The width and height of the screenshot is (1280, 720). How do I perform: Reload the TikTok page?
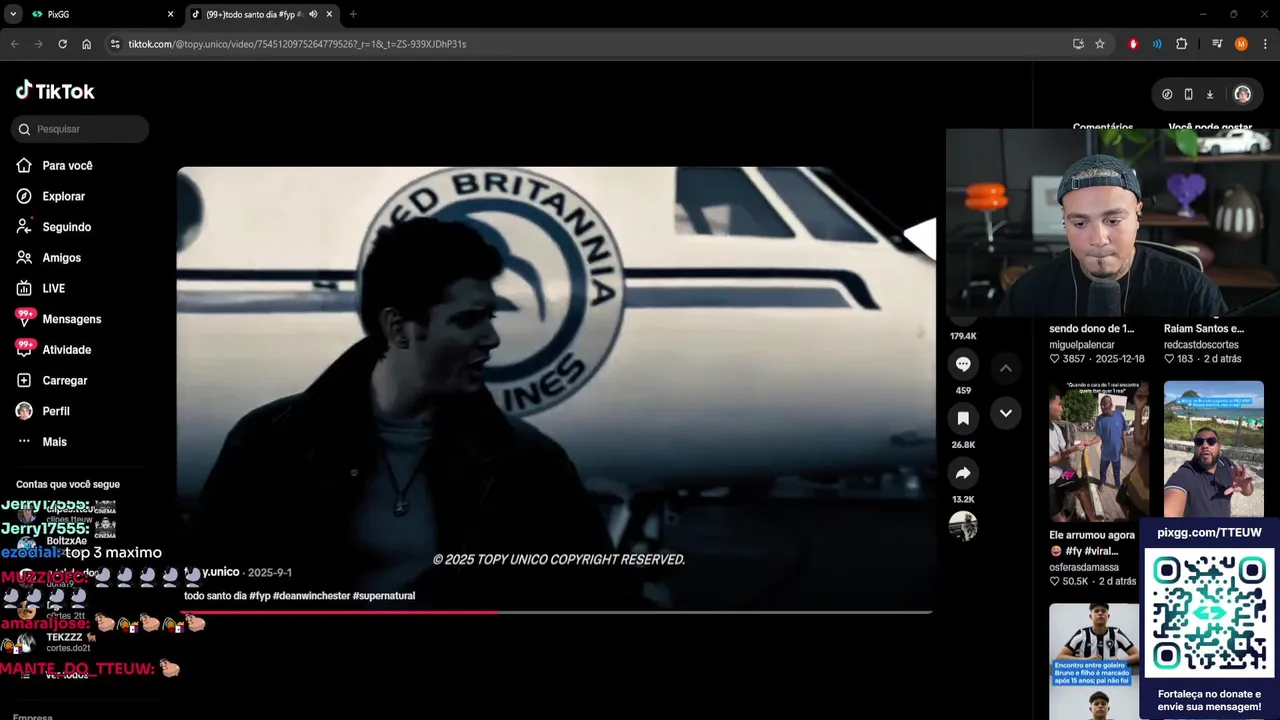point(62,44)
